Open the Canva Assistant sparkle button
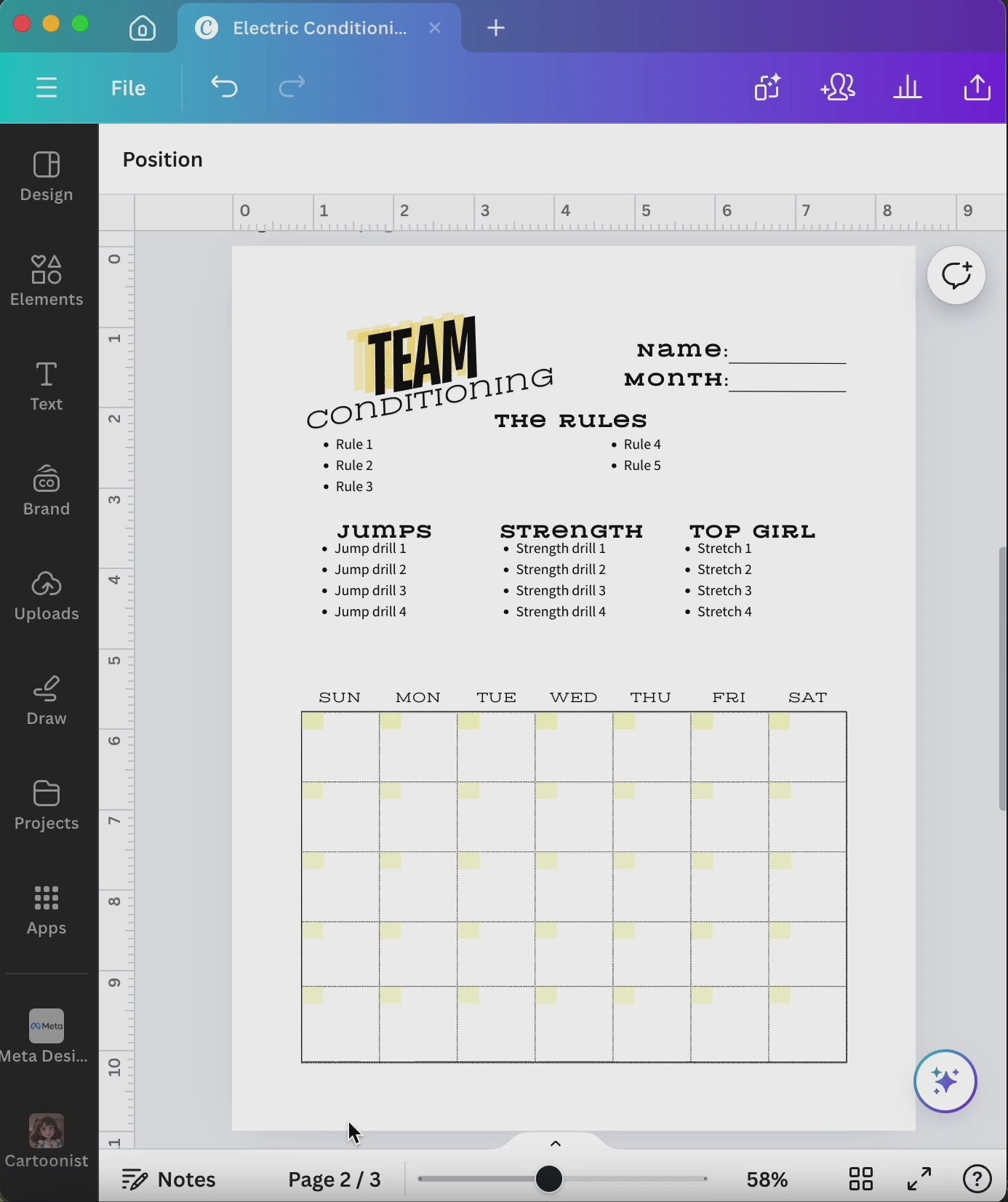This screenshot has height=1202, width=1008. [945, 1082]
